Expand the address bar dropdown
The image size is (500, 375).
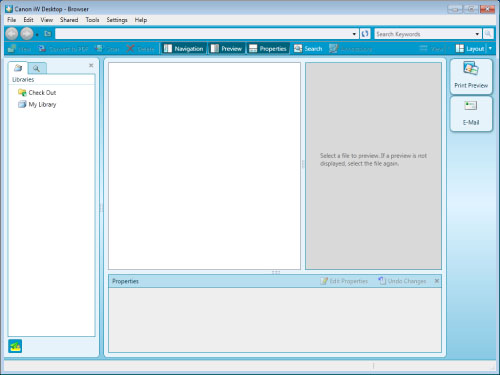click(354, 34)
